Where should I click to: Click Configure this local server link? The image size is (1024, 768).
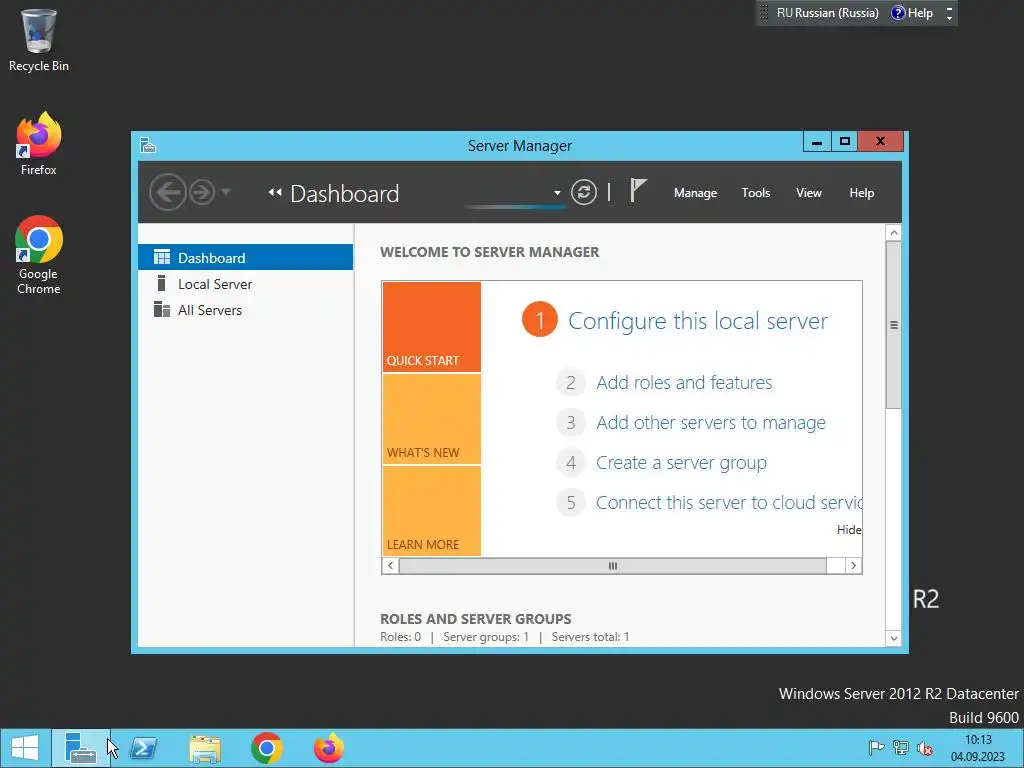tap(697, 321)
